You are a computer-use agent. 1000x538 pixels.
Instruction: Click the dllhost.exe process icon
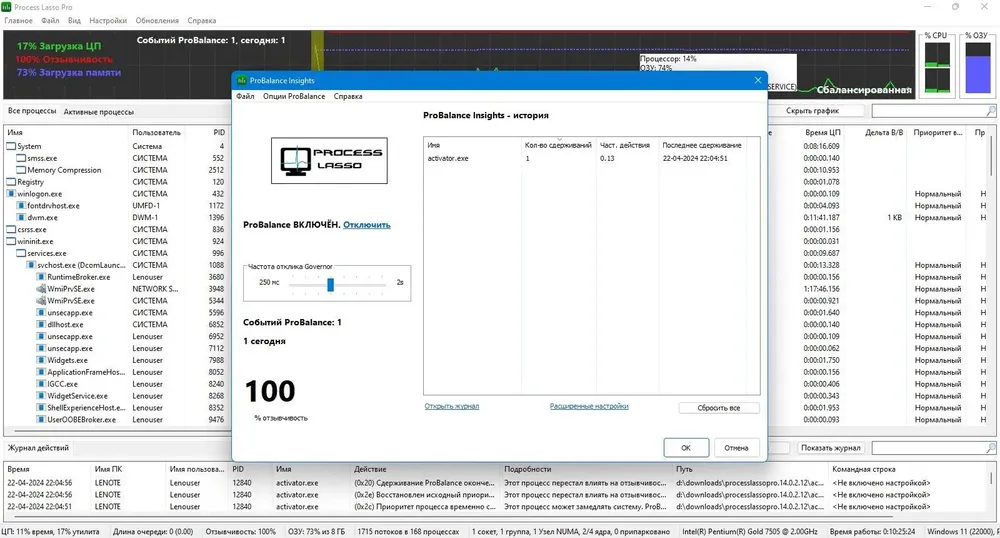41,324
